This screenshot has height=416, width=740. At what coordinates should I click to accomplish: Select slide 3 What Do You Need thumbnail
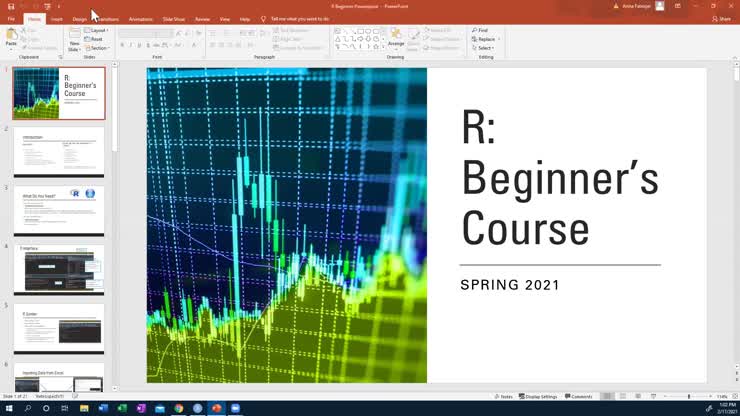59,211
